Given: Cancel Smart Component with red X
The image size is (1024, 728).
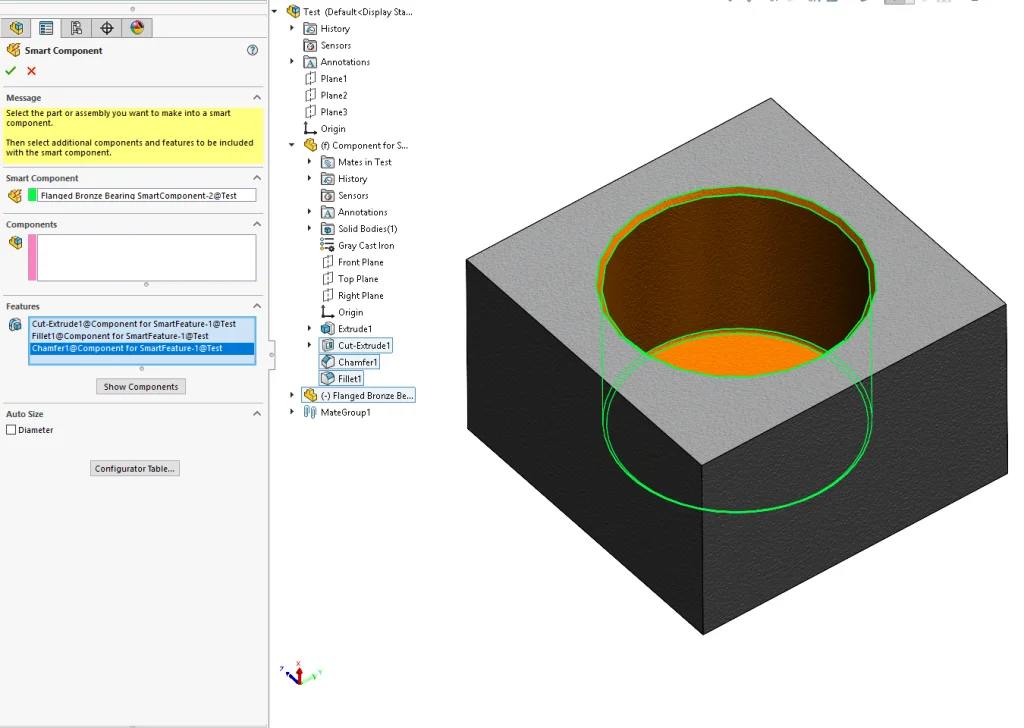Looking at the screenshot, I should pos(31,71).
